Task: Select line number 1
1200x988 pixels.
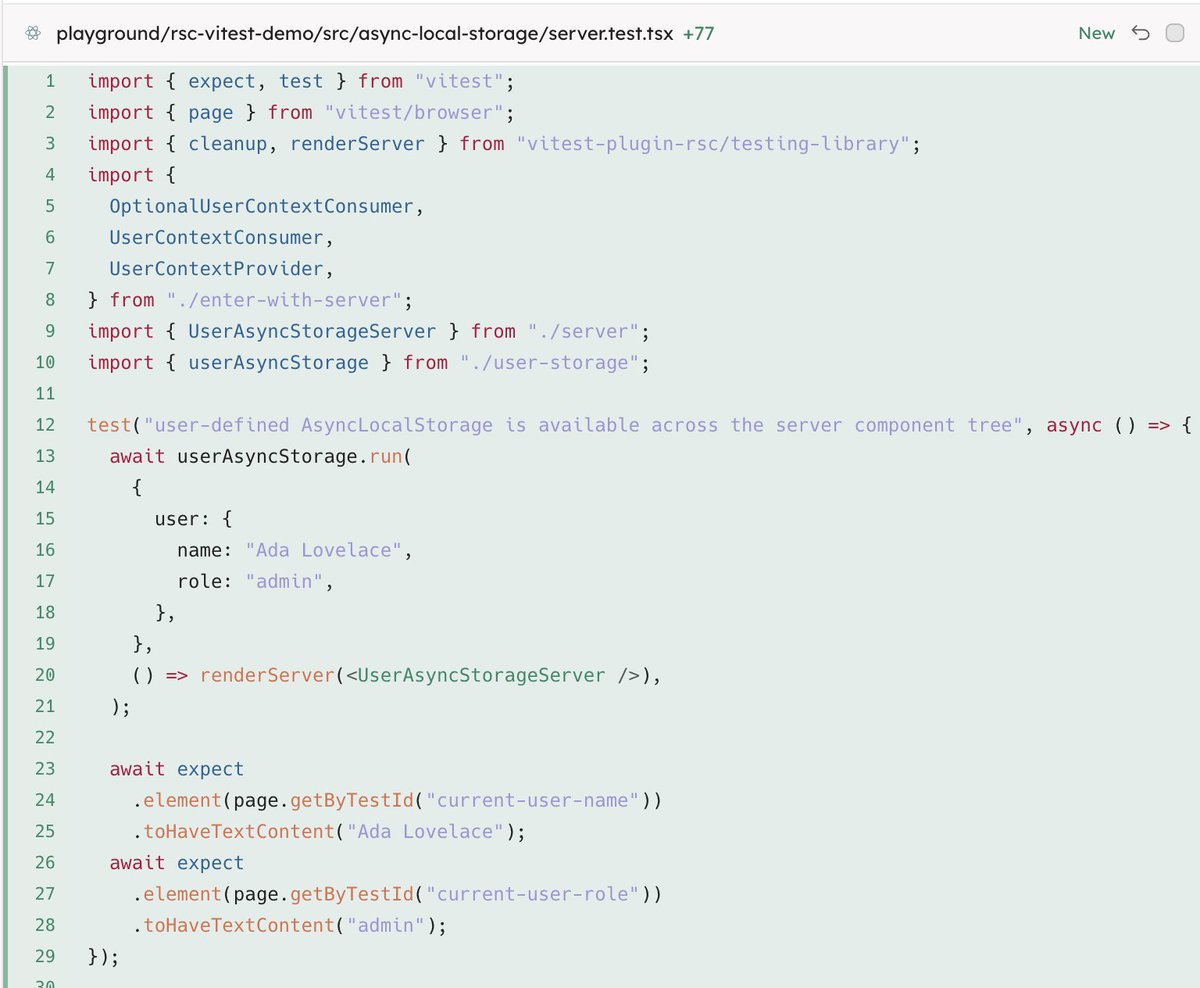Action: [x=50, y=81]
